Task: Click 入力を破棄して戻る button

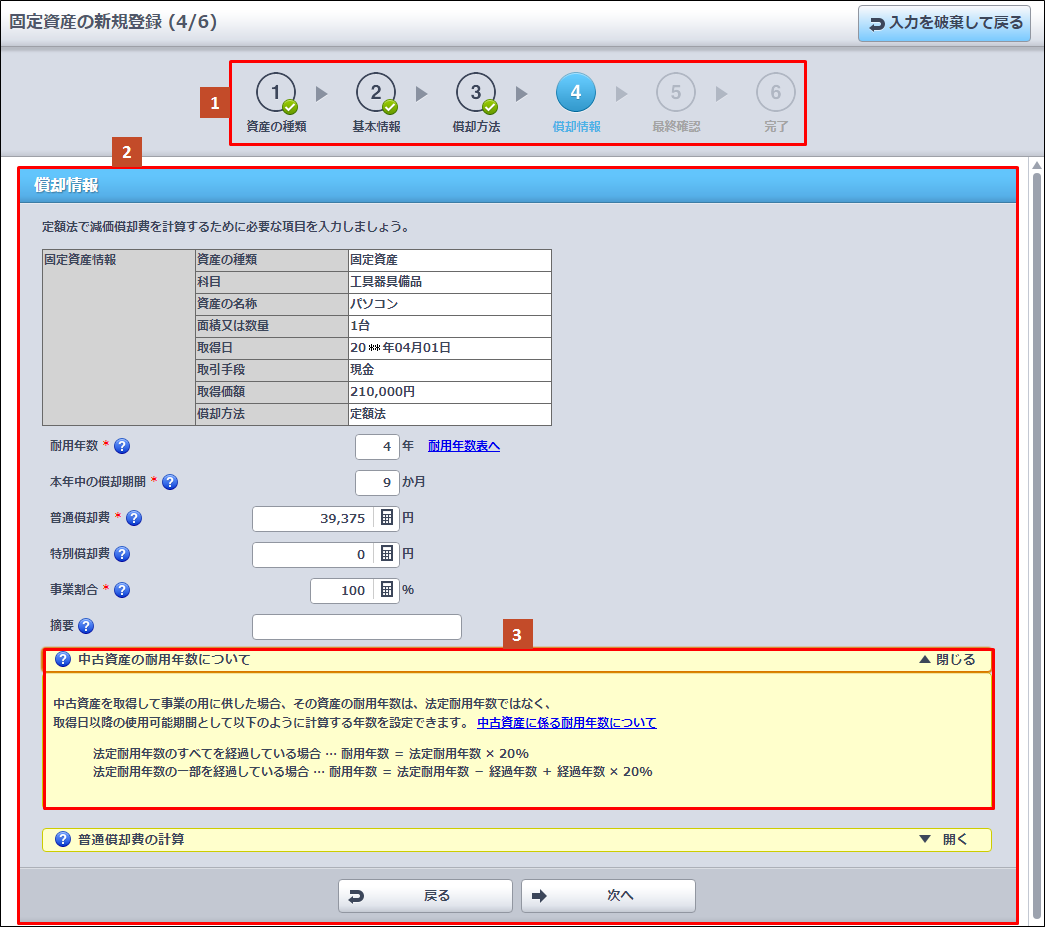Action: pos(944,23)
